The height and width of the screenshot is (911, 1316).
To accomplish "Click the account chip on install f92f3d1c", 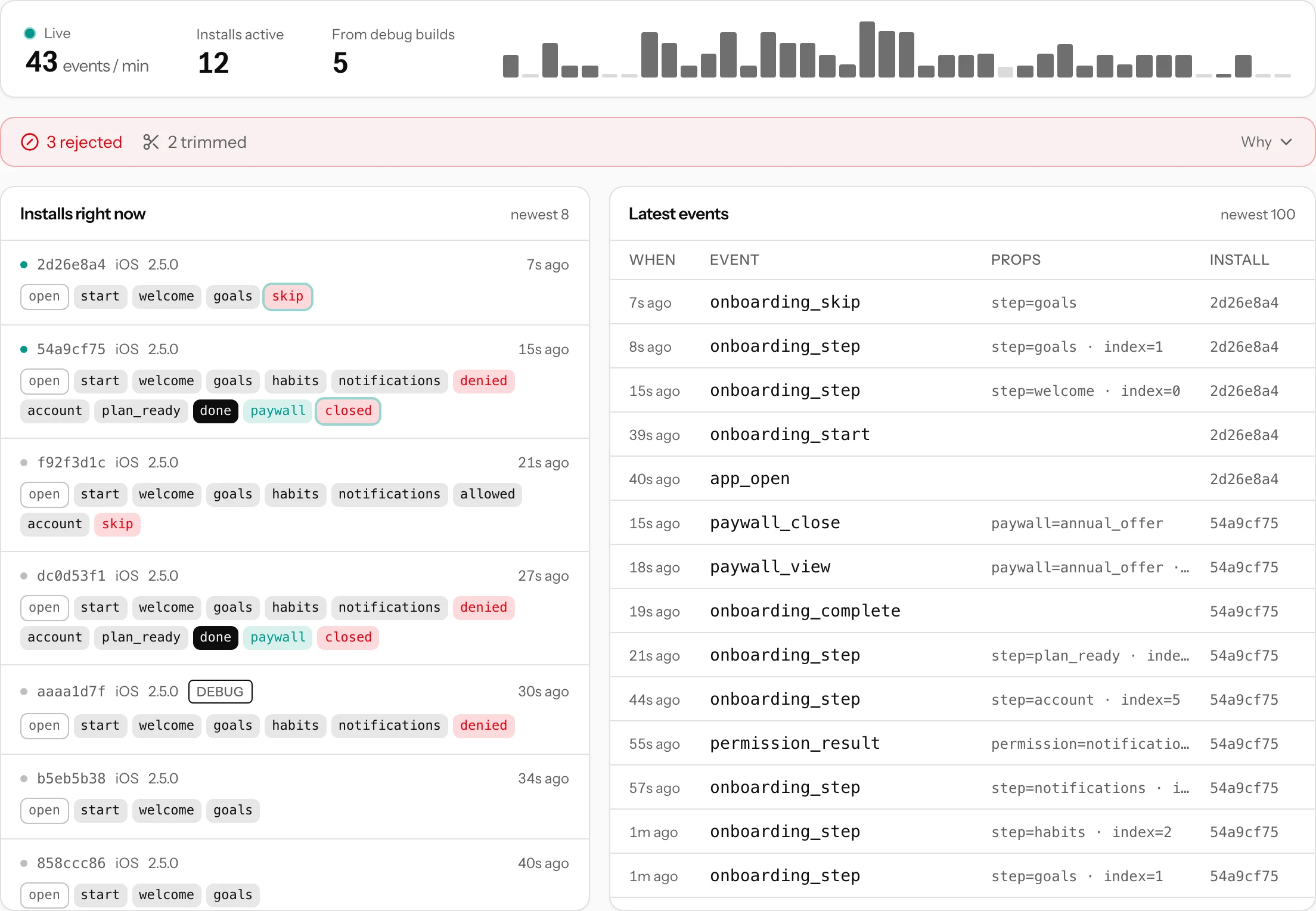I will 55,524.
